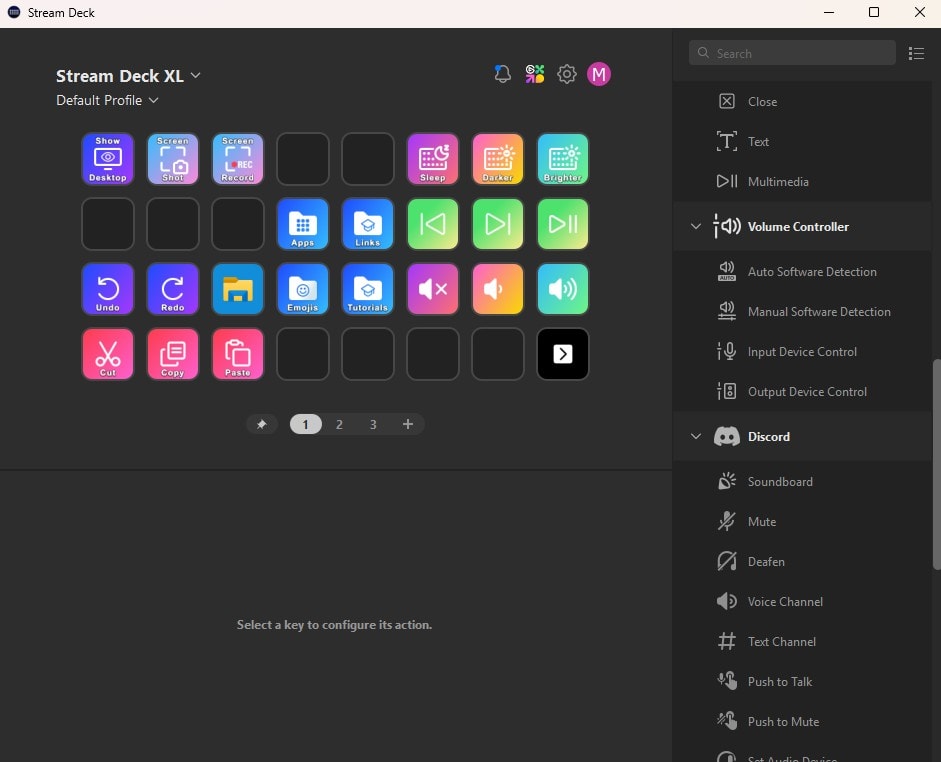Select the volume mute key

point(433,289)
